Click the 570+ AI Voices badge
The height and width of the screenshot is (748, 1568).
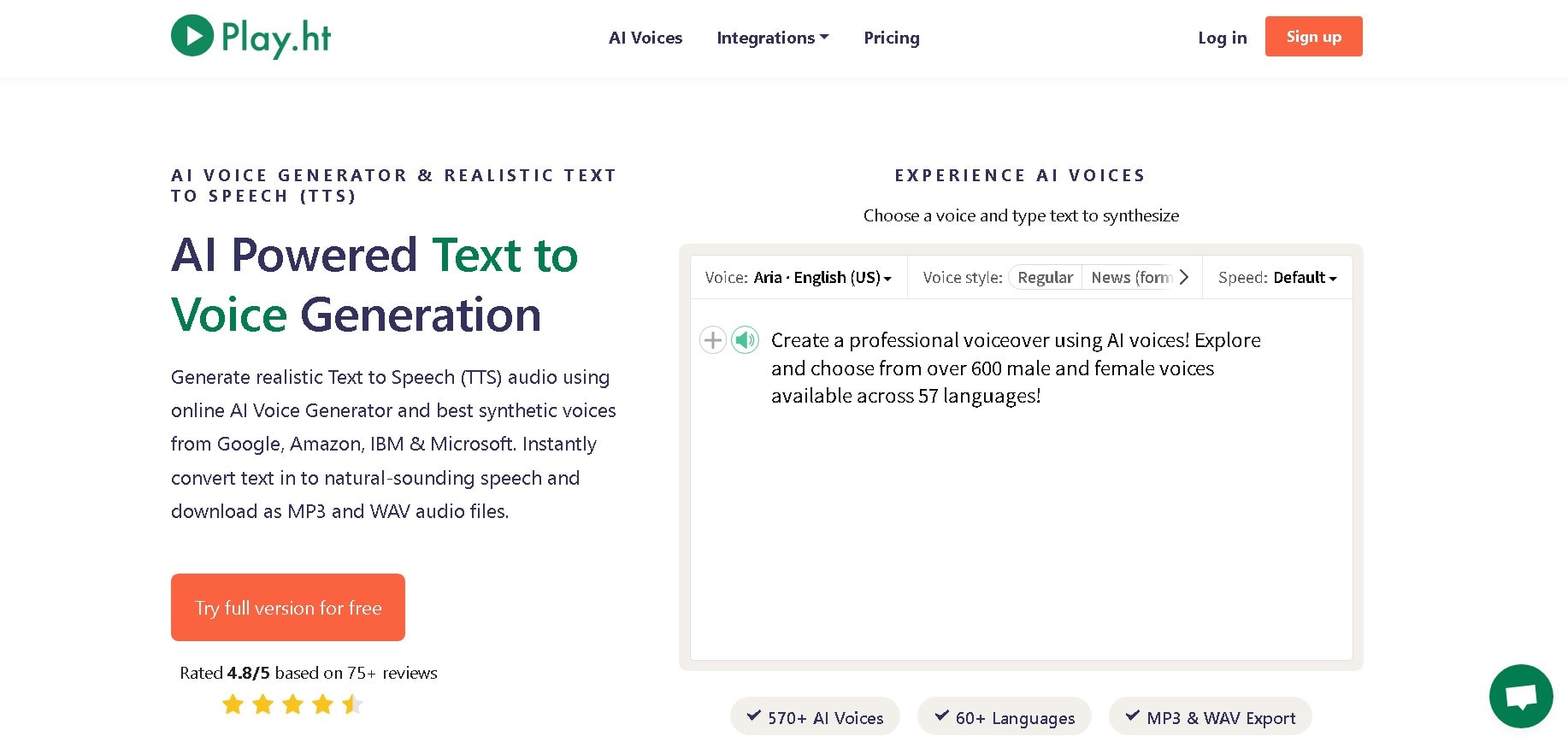pos(815,717)
